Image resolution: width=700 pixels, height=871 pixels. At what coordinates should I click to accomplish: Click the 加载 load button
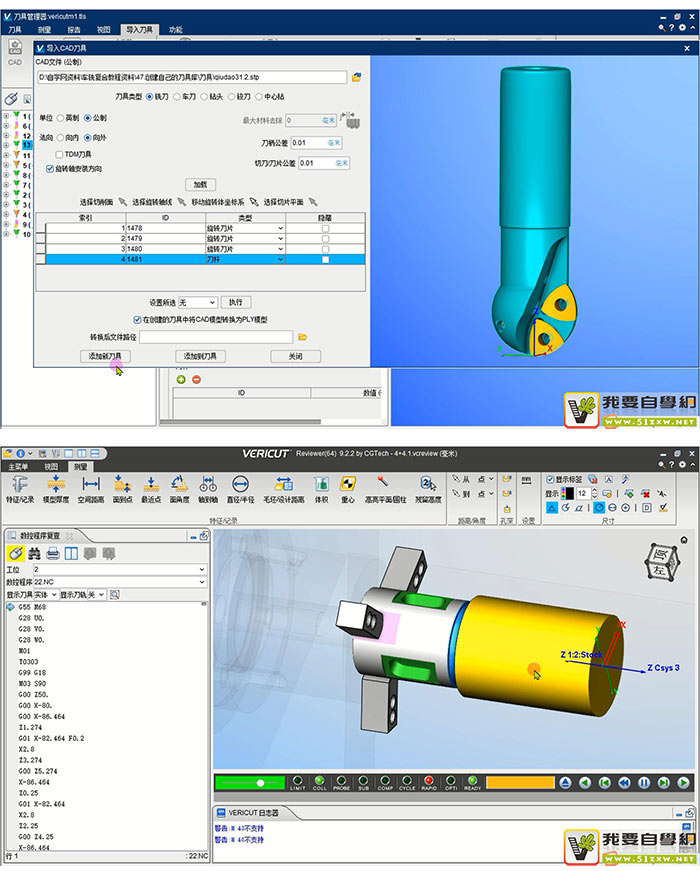(200, 184)
